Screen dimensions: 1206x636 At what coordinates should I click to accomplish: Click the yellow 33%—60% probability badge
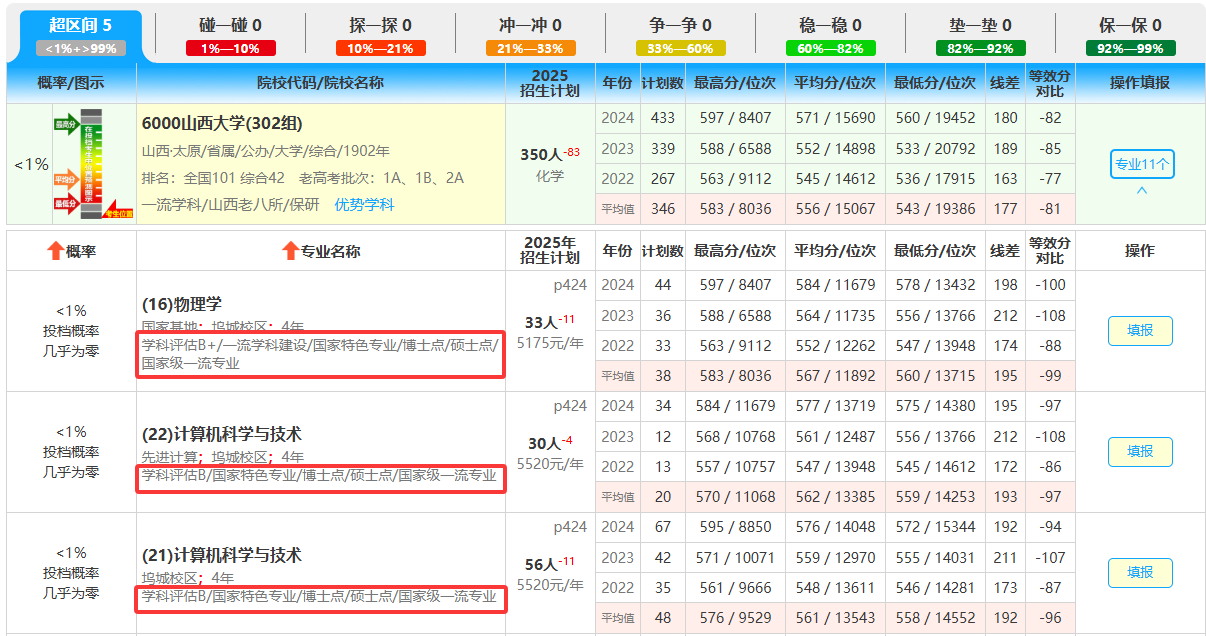point(680,48)
